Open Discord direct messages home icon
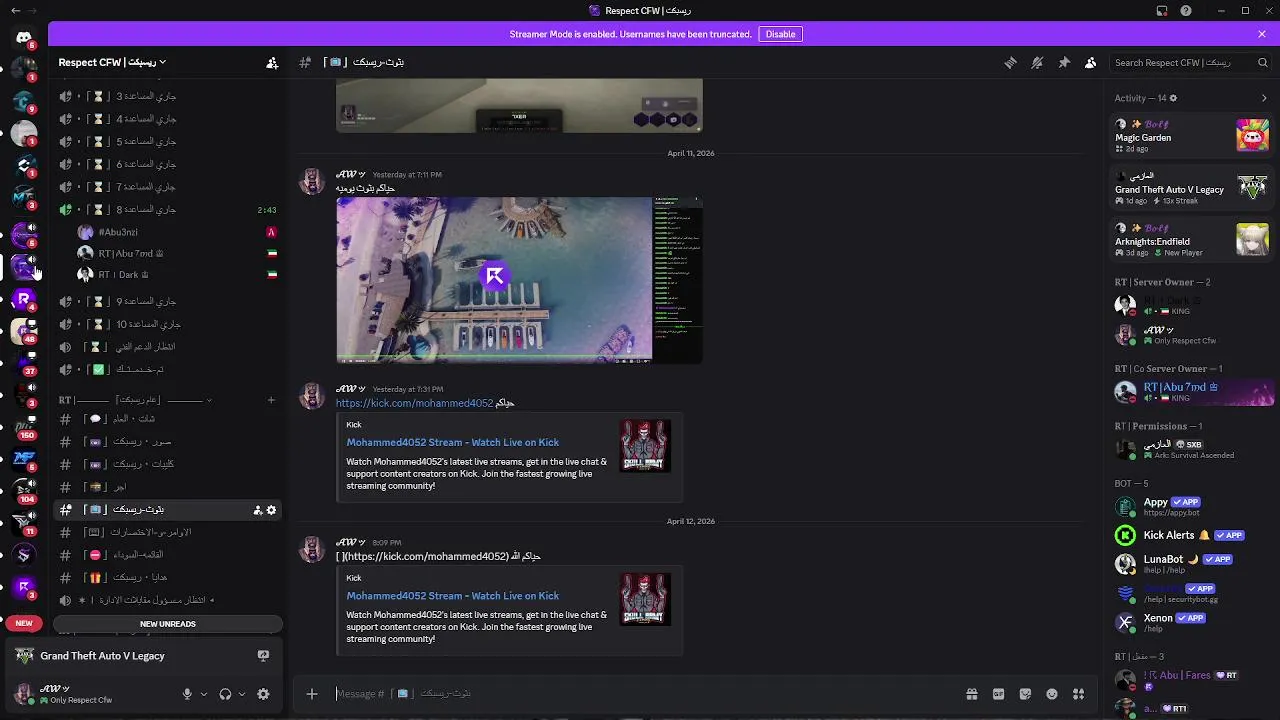The height and width of the screenshot is (720, 1280). (24, 38)
